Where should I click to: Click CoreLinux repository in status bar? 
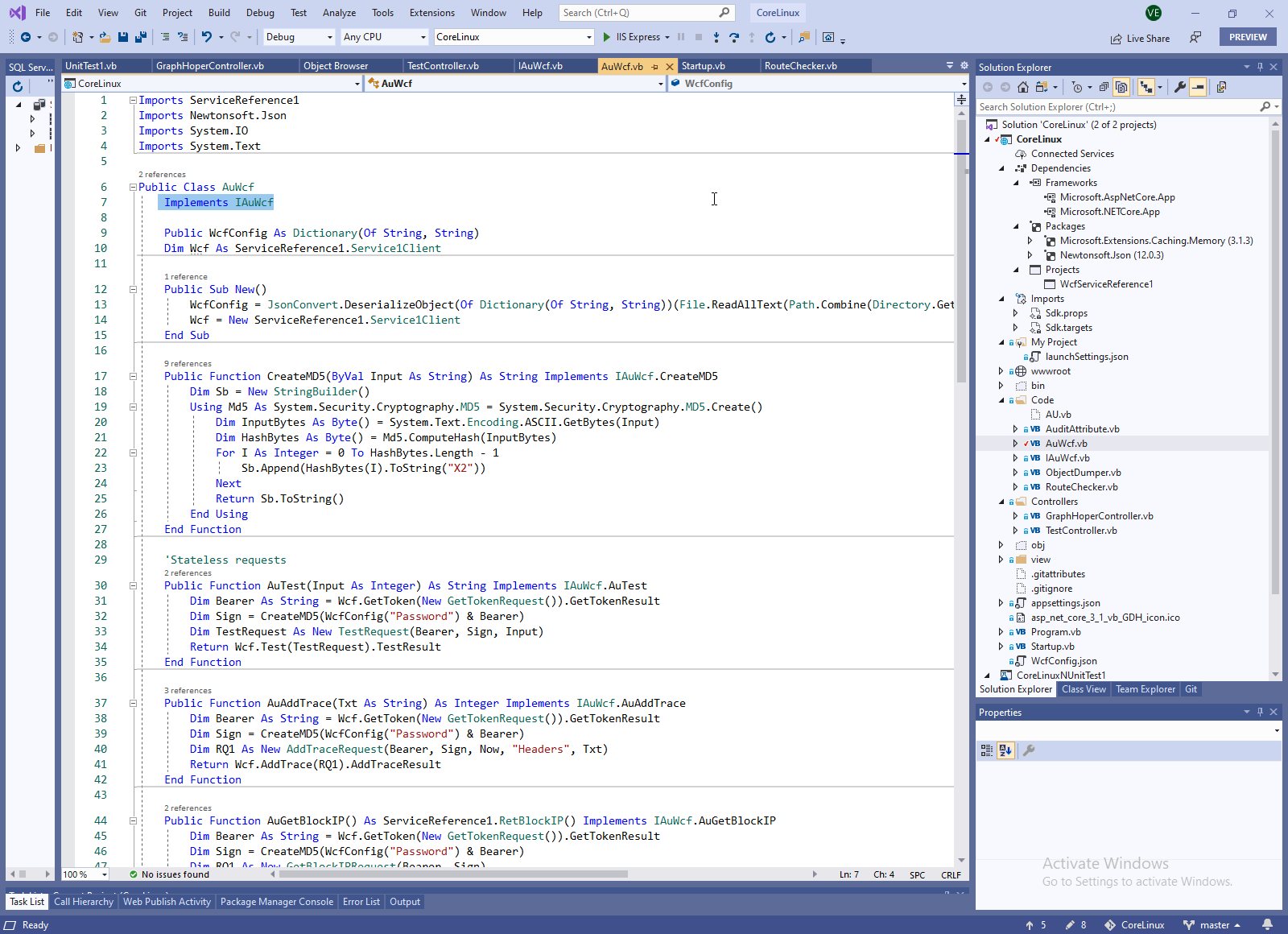(x=1134, y=925)
